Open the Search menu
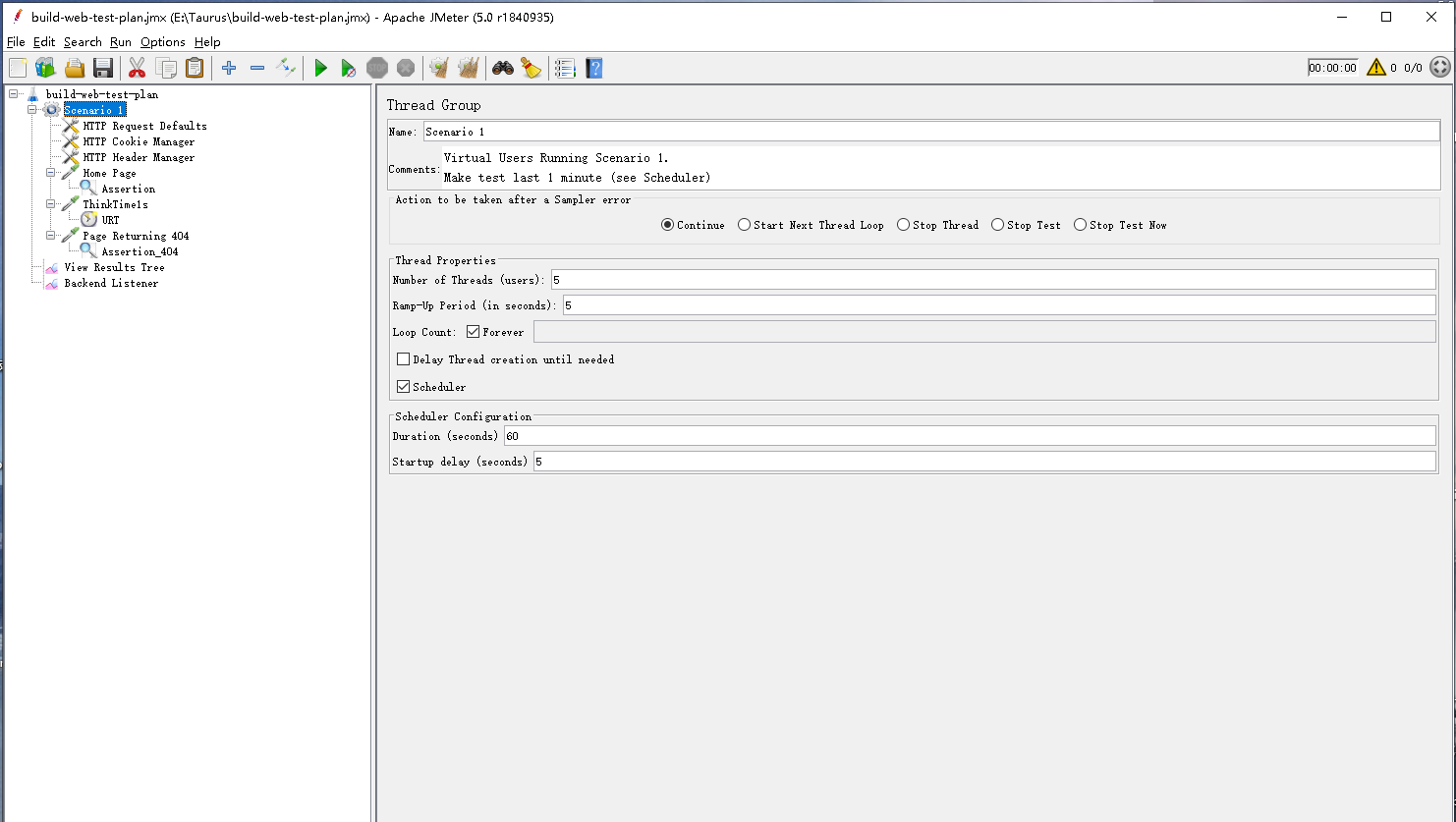The image size is (1456, 822). pyautogui.click(x=83, y=42)
